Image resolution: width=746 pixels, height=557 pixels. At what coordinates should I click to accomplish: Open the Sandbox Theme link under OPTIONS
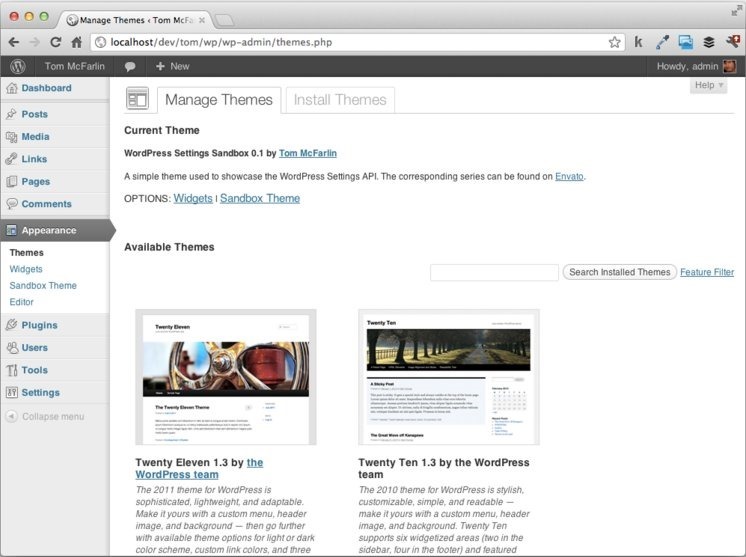pos(260,198)
